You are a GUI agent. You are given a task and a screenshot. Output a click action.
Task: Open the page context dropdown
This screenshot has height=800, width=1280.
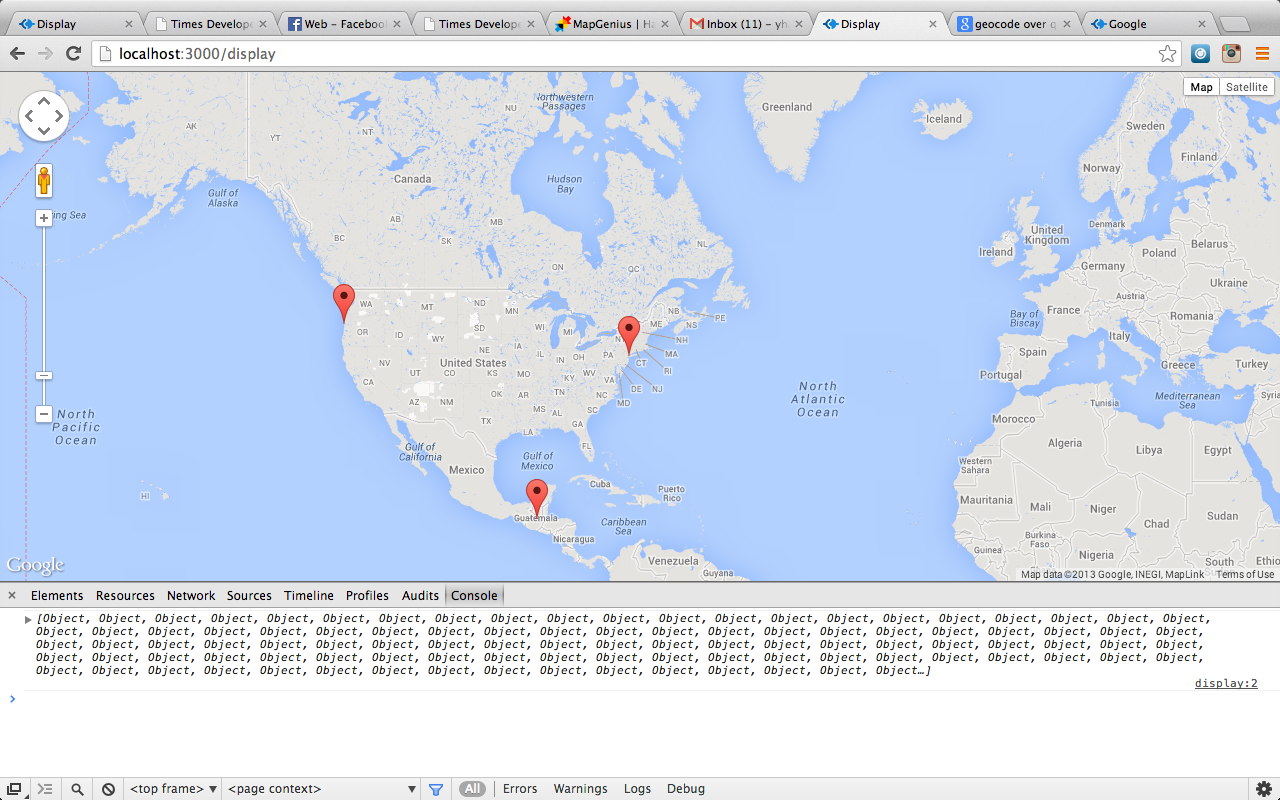click(322, 789)
